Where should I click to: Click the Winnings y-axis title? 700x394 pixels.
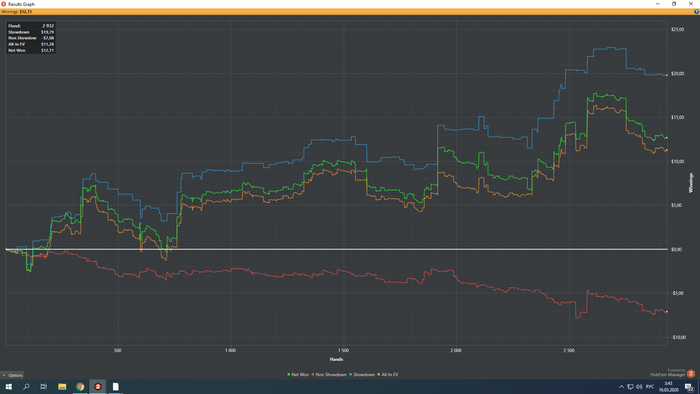691,183
